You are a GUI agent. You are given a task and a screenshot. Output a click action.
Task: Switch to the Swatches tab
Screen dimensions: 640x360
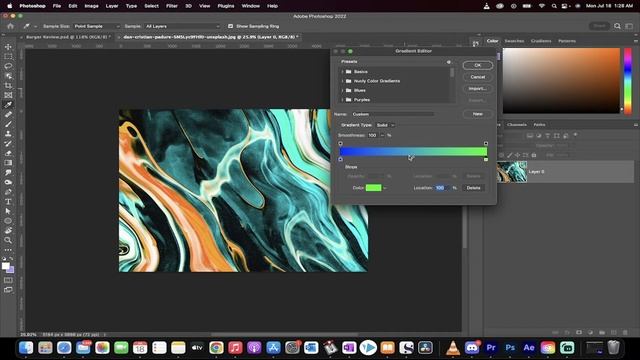514,41
